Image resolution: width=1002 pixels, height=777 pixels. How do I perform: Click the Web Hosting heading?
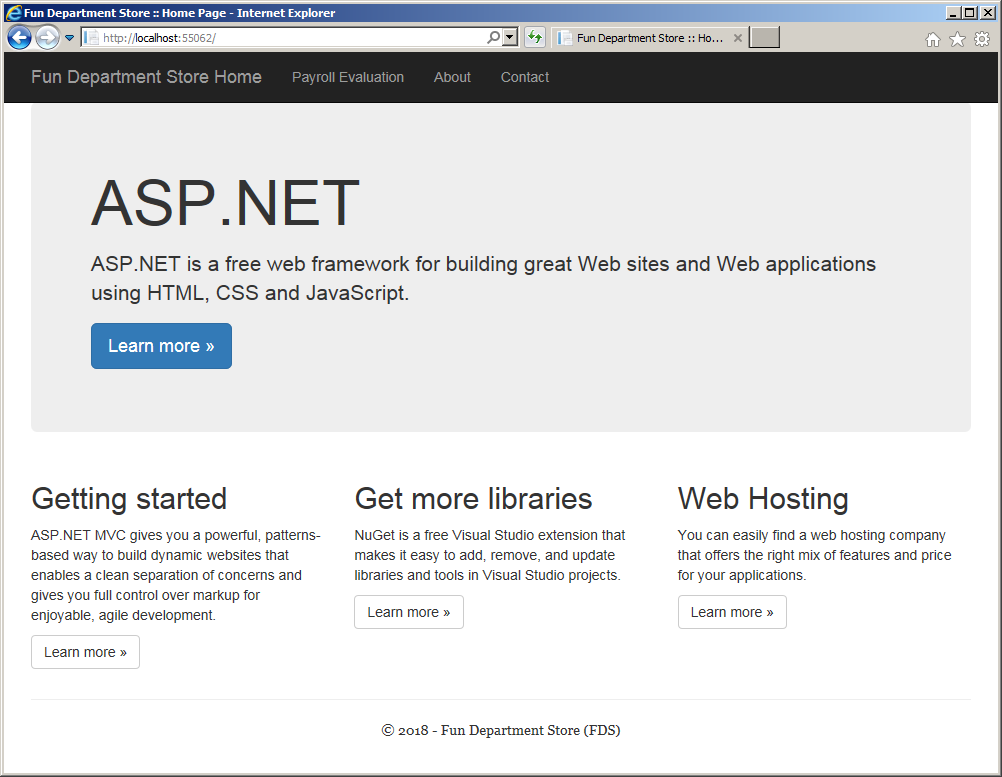pyautogui.click(x=763, y=499)
